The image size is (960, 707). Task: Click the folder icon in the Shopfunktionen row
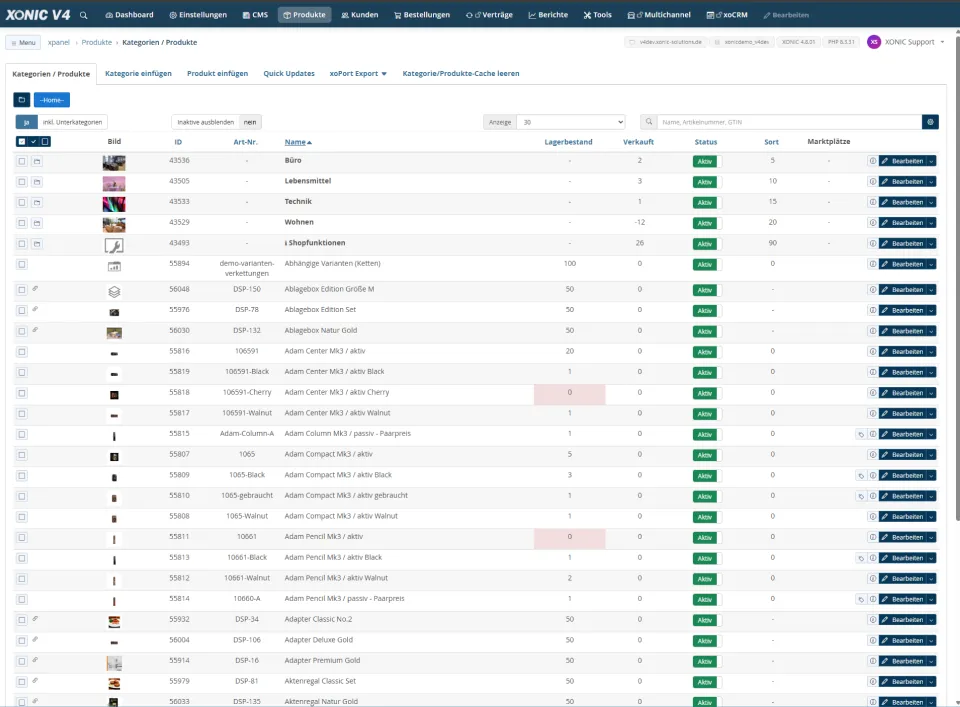click(37, 244)
